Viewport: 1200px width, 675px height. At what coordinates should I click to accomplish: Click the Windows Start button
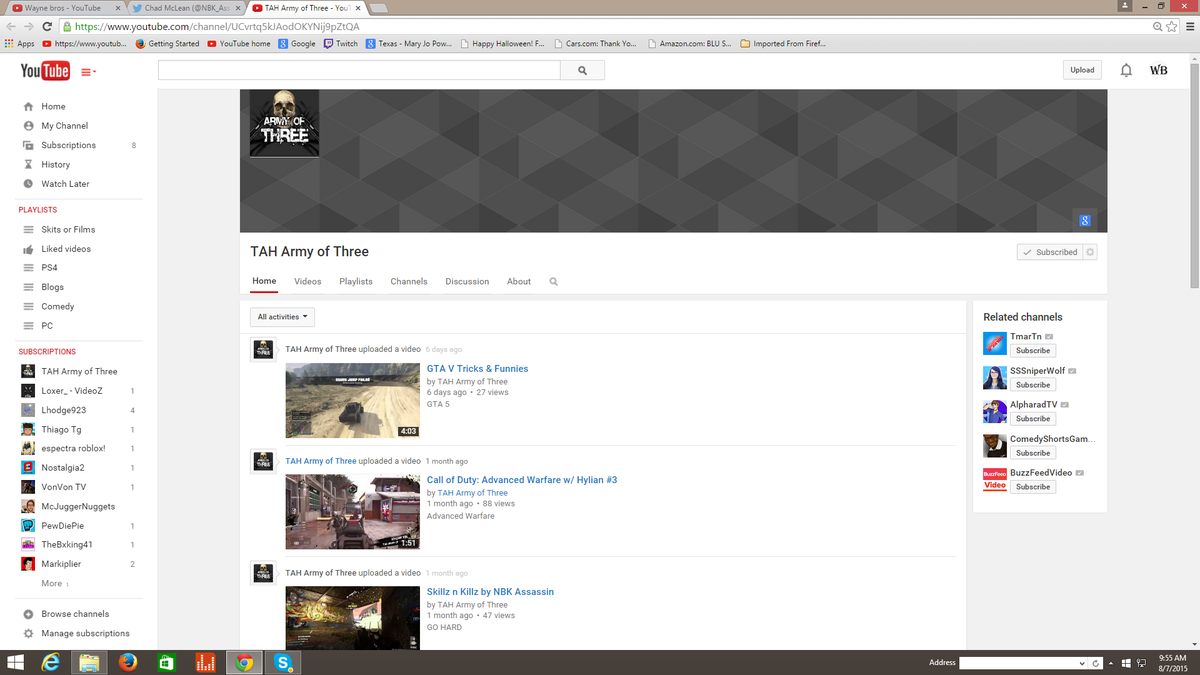15,662
